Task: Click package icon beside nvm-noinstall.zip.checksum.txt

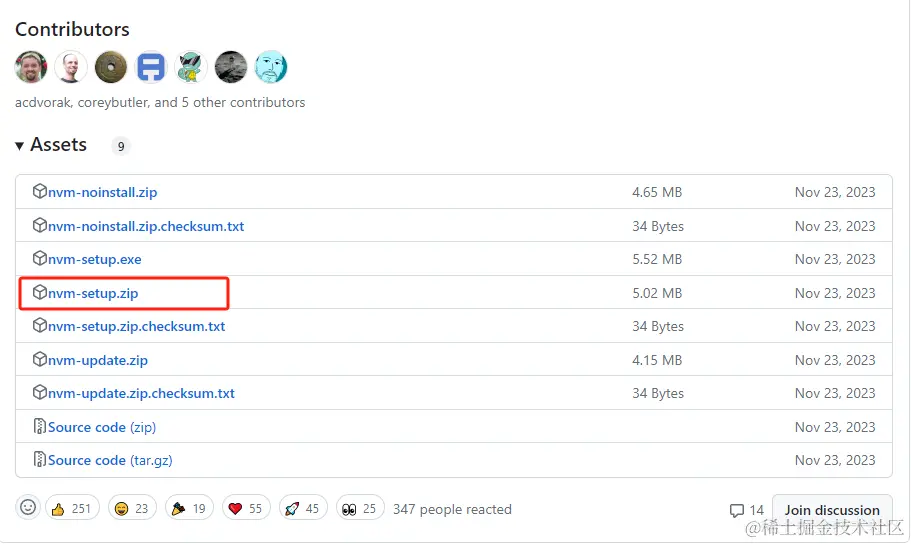Action: [x=40, y=225]
